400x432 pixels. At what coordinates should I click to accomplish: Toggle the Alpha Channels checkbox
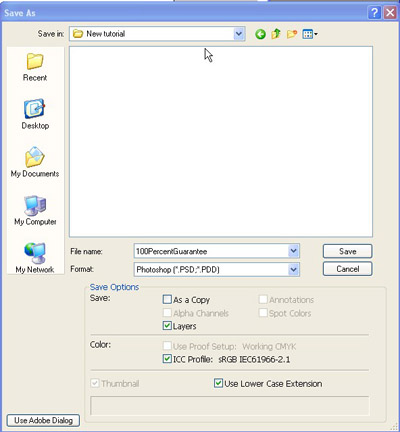click(167, 313)
